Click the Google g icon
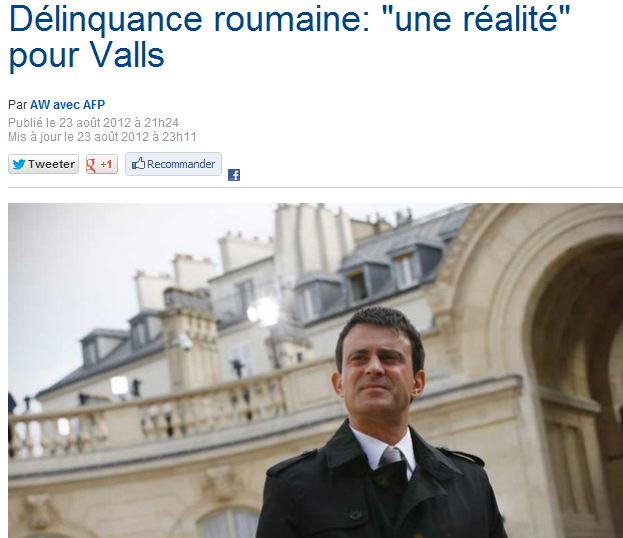Viewport: 623px width, 538px height. pyautogui.click(x=91, y=165)
